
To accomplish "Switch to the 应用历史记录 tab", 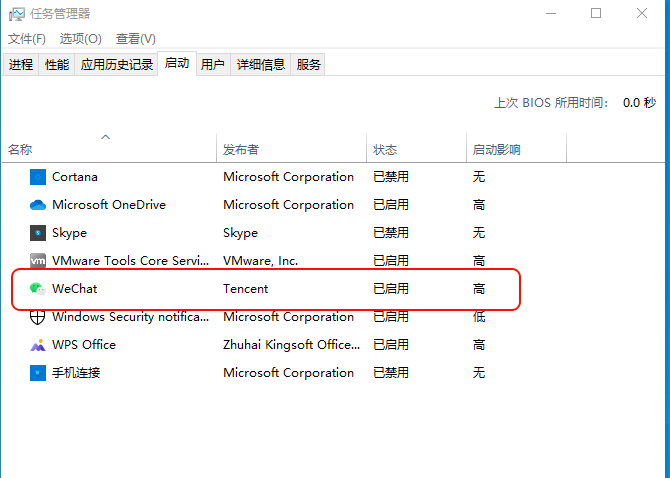I will pos(117,65).
